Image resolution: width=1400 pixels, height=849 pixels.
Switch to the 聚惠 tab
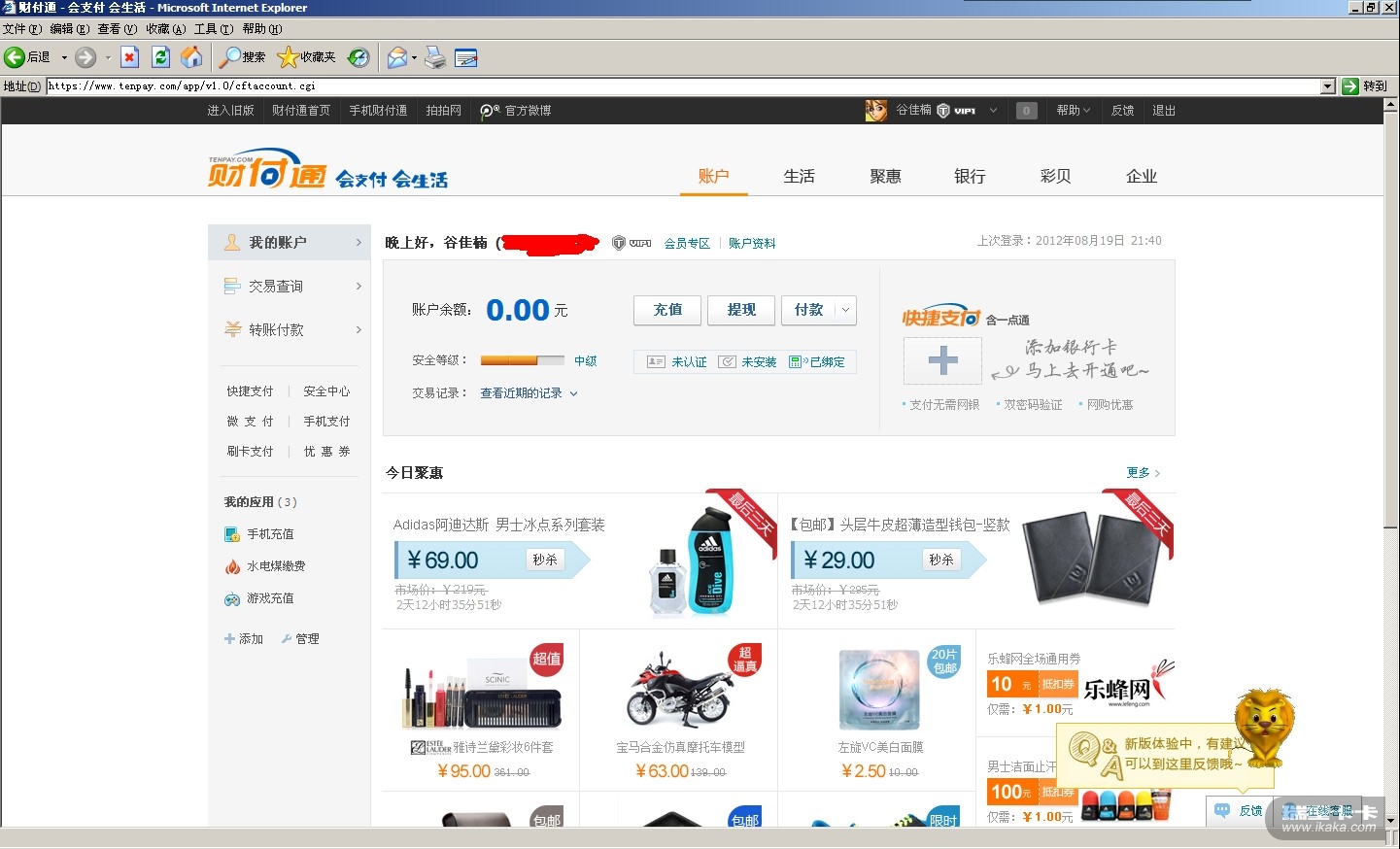pos(885,176)
